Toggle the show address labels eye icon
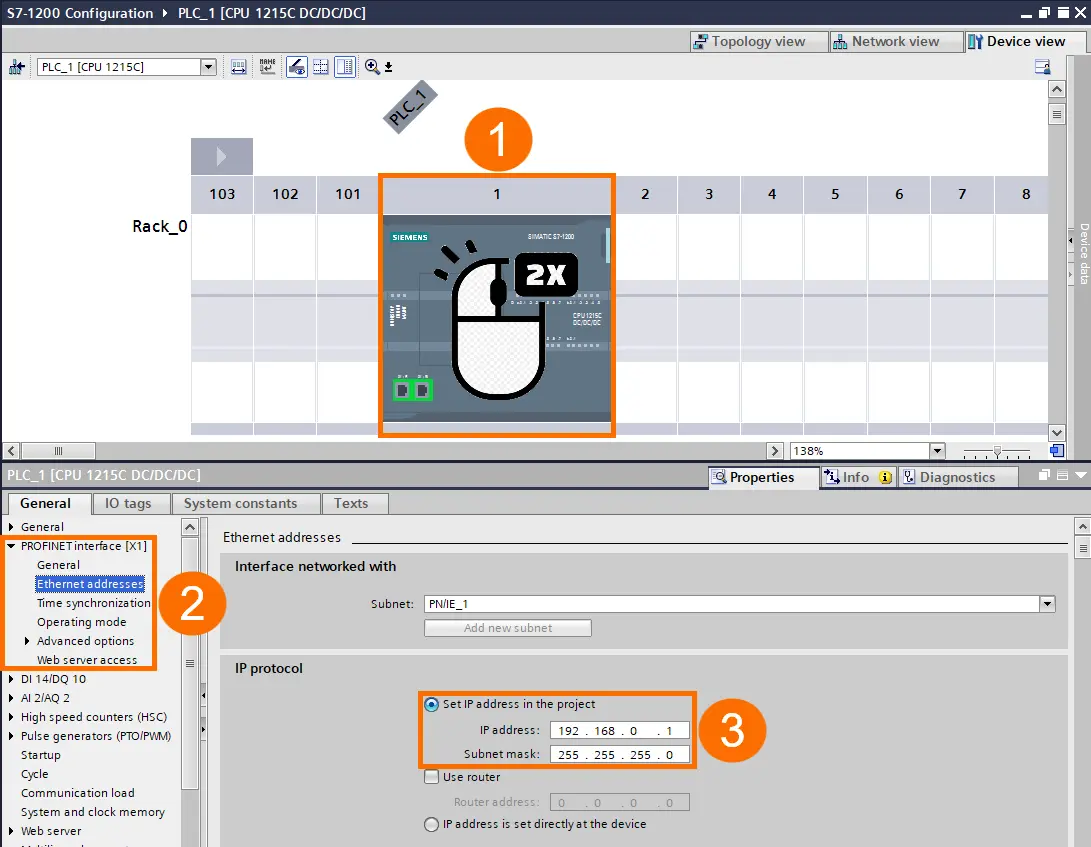This screenshot has width=1091, height=847. pos(297,66)
